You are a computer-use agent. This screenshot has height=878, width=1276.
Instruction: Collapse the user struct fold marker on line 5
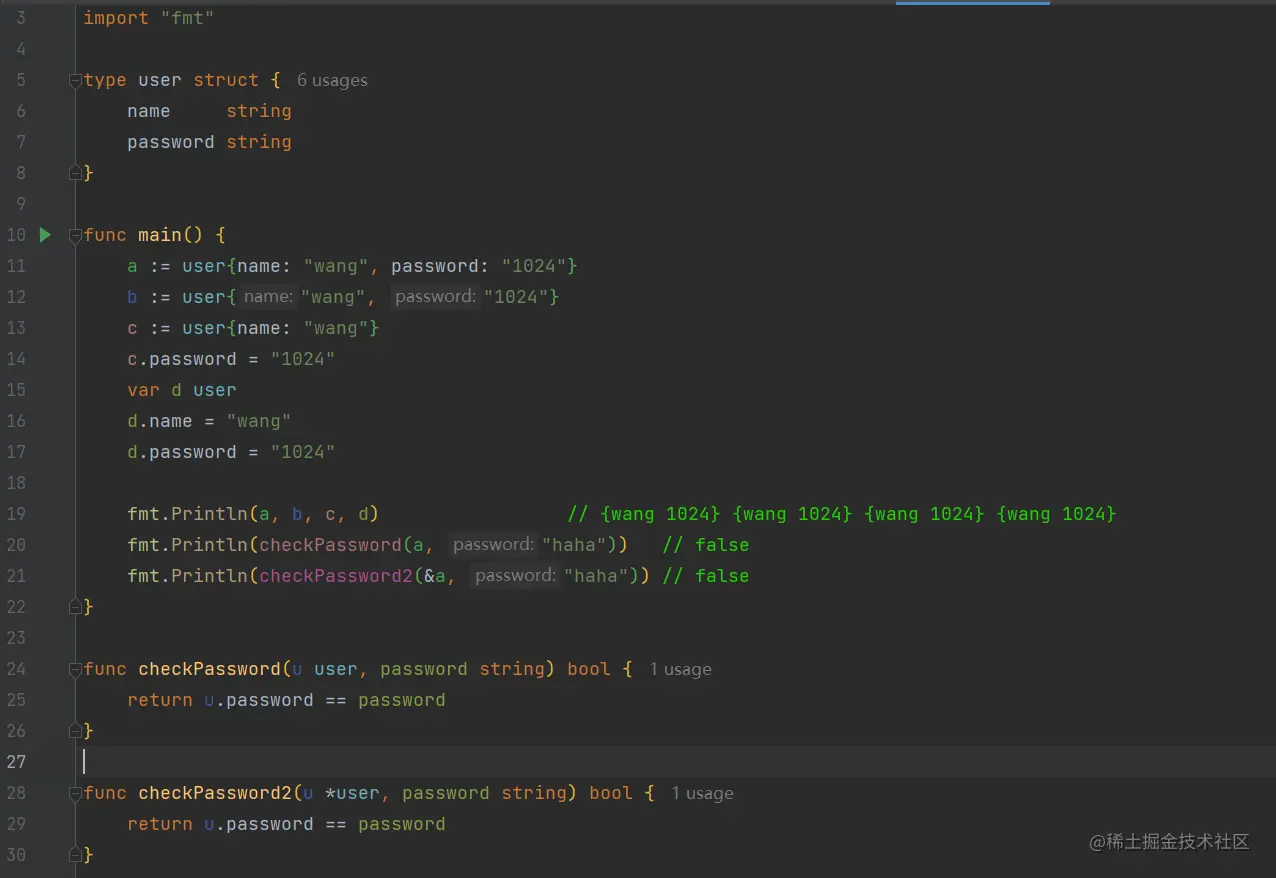click(75, 81)
